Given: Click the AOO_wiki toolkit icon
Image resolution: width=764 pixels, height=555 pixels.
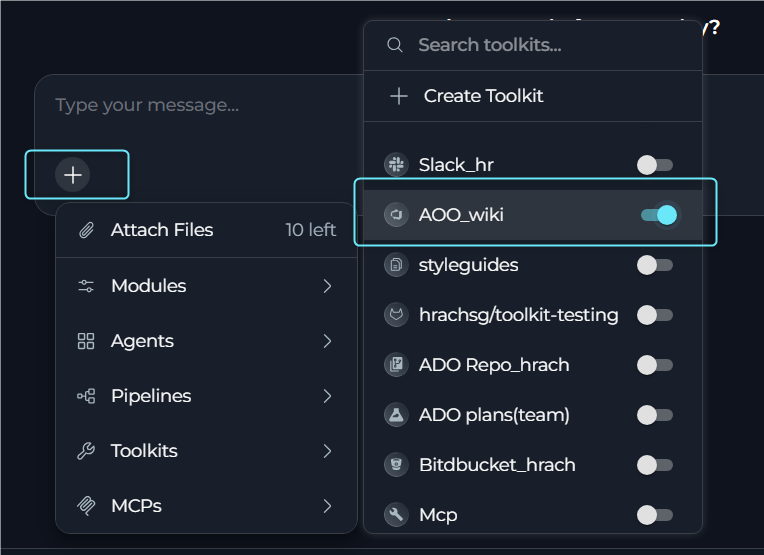Looking at the screenshot, I should click(396, 215).
